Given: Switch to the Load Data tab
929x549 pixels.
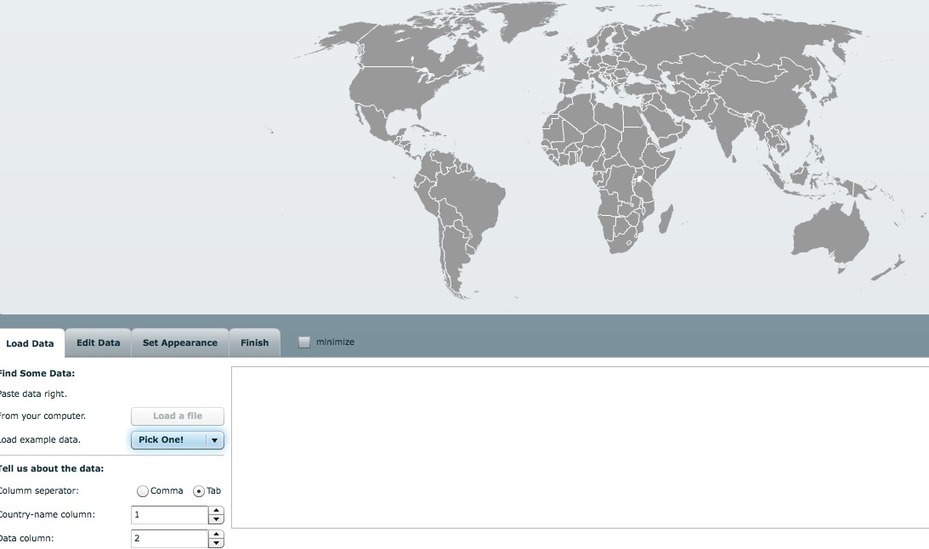Looking at the screenshot, I should [30, 343].
